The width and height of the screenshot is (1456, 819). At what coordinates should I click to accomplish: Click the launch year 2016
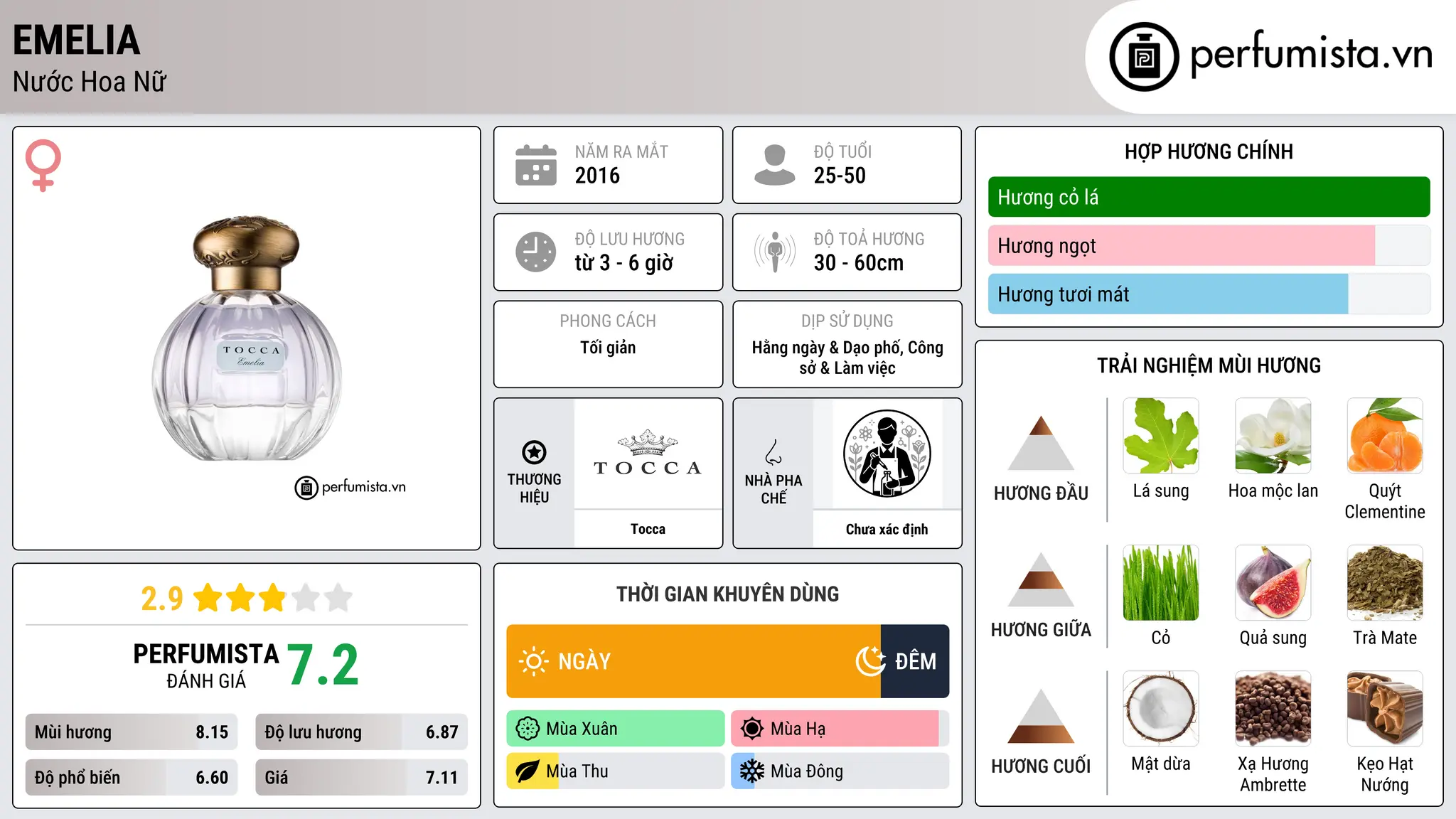597,176
